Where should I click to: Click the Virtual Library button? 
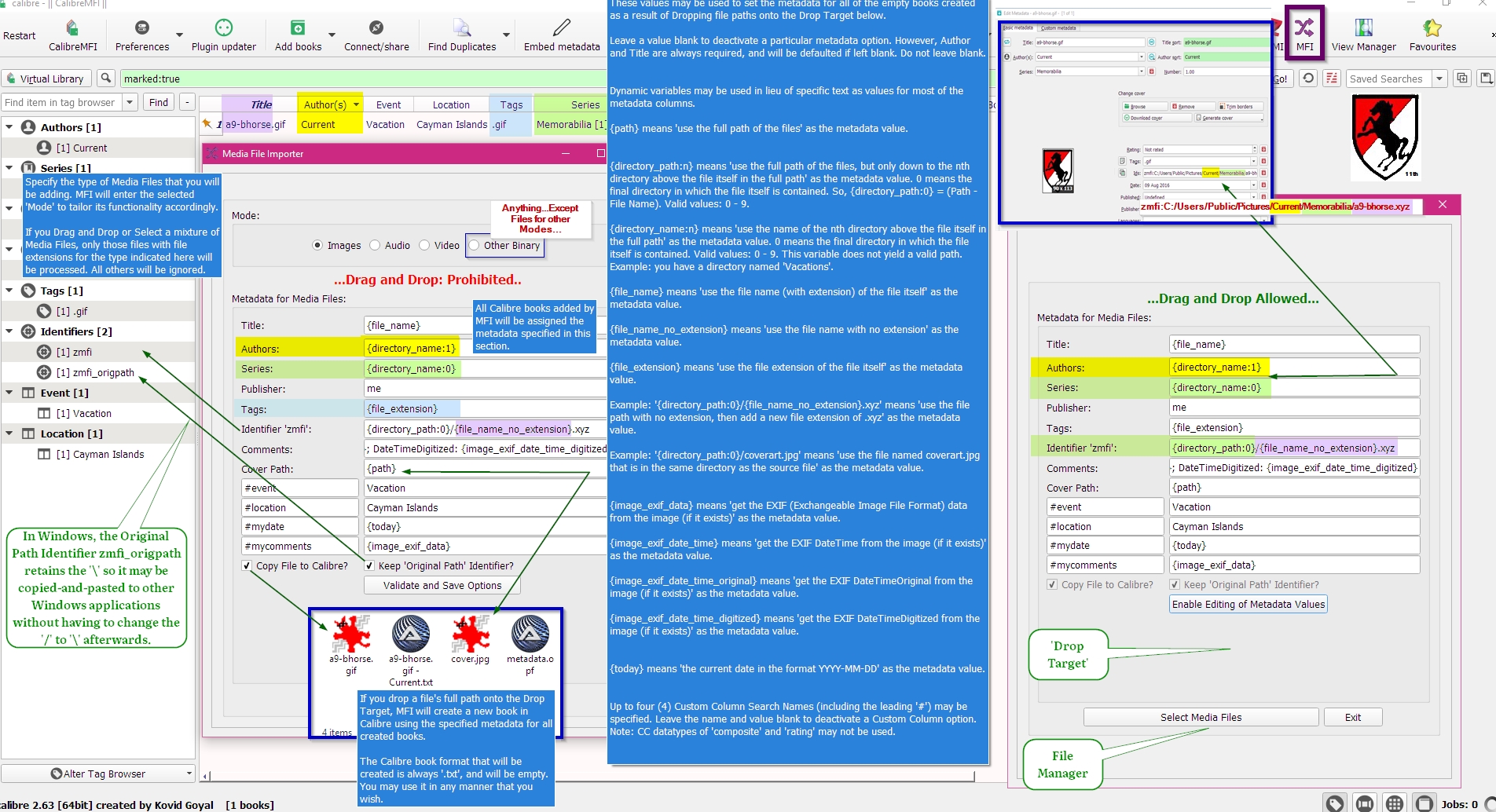(45, 79)
